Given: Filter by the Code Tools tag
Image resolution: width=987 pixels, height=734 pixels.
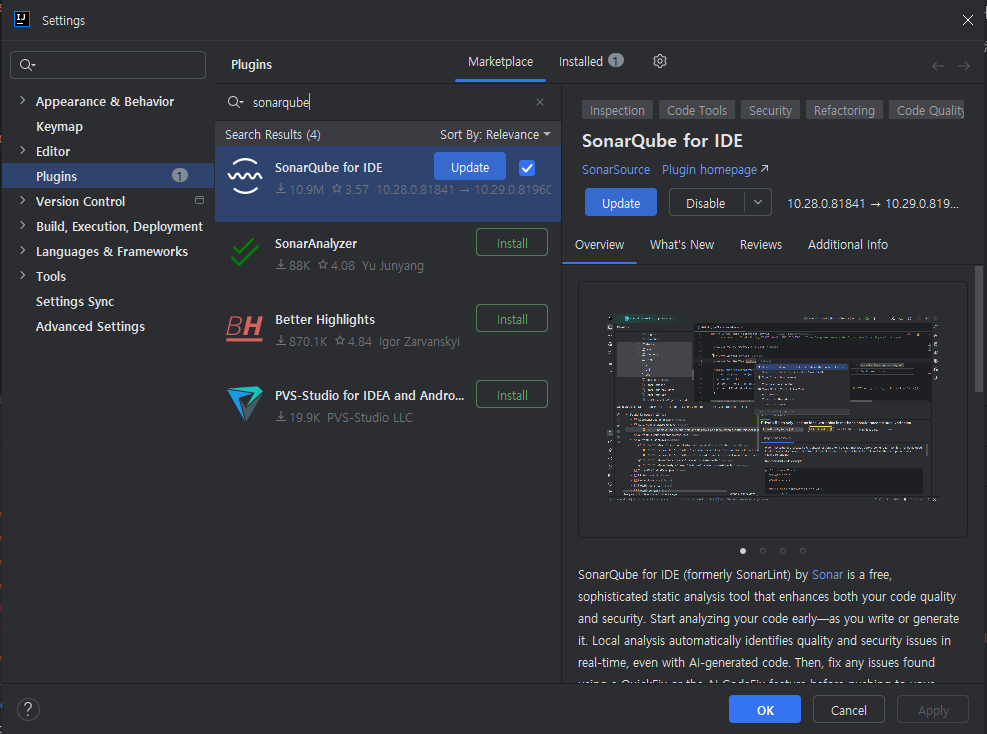Looking at the screenshot, I should [x=697, y=110].
